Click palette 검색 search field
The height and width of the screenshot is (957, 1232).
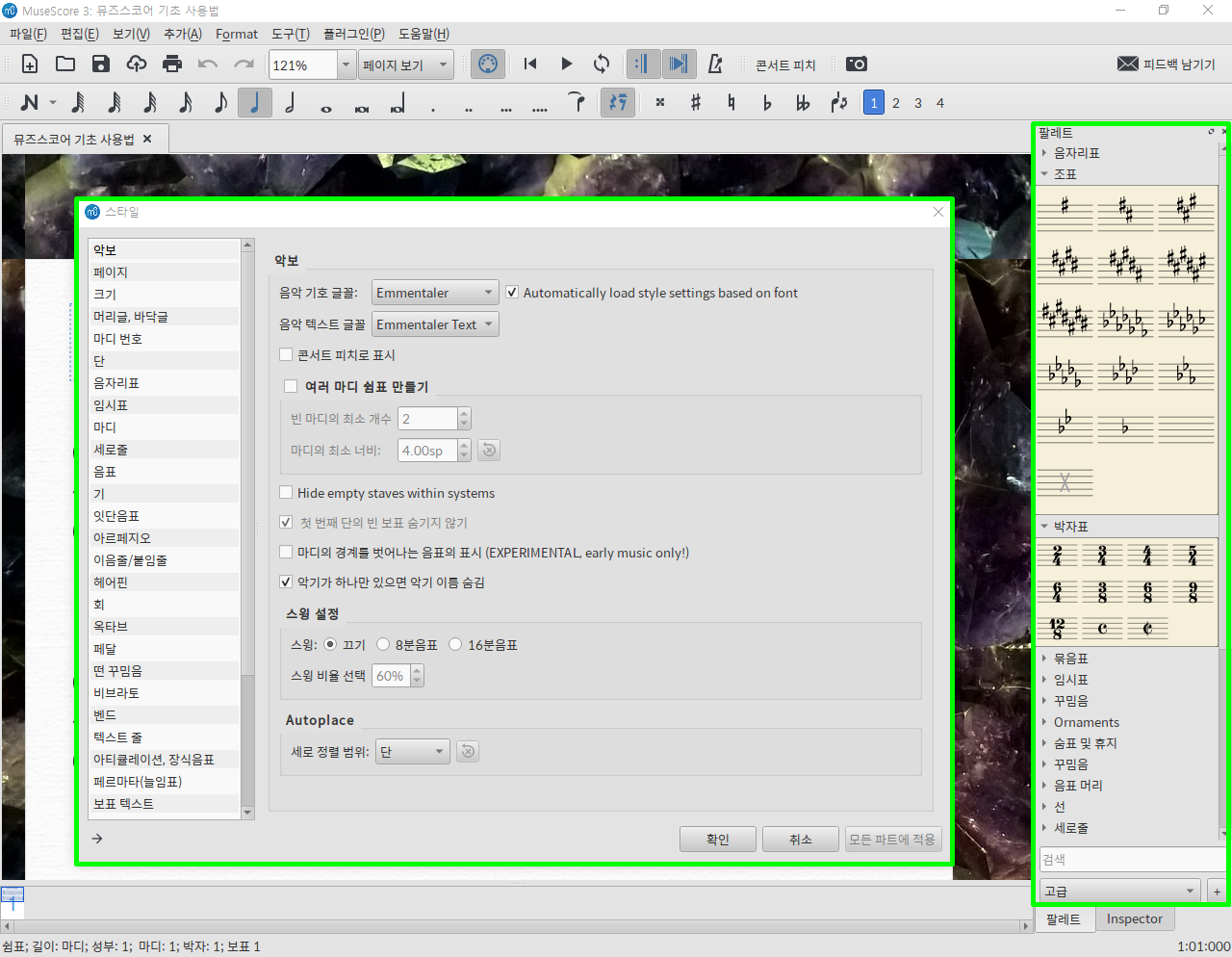point(1133,860)
